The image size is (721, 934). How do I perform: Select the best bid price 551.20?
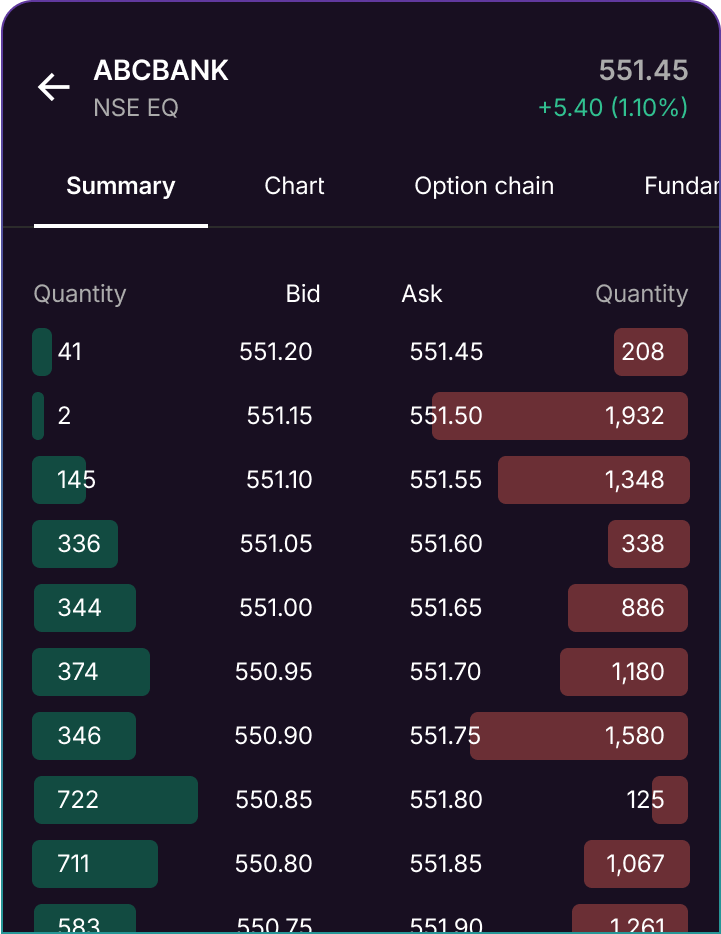(x=274, y=352)
